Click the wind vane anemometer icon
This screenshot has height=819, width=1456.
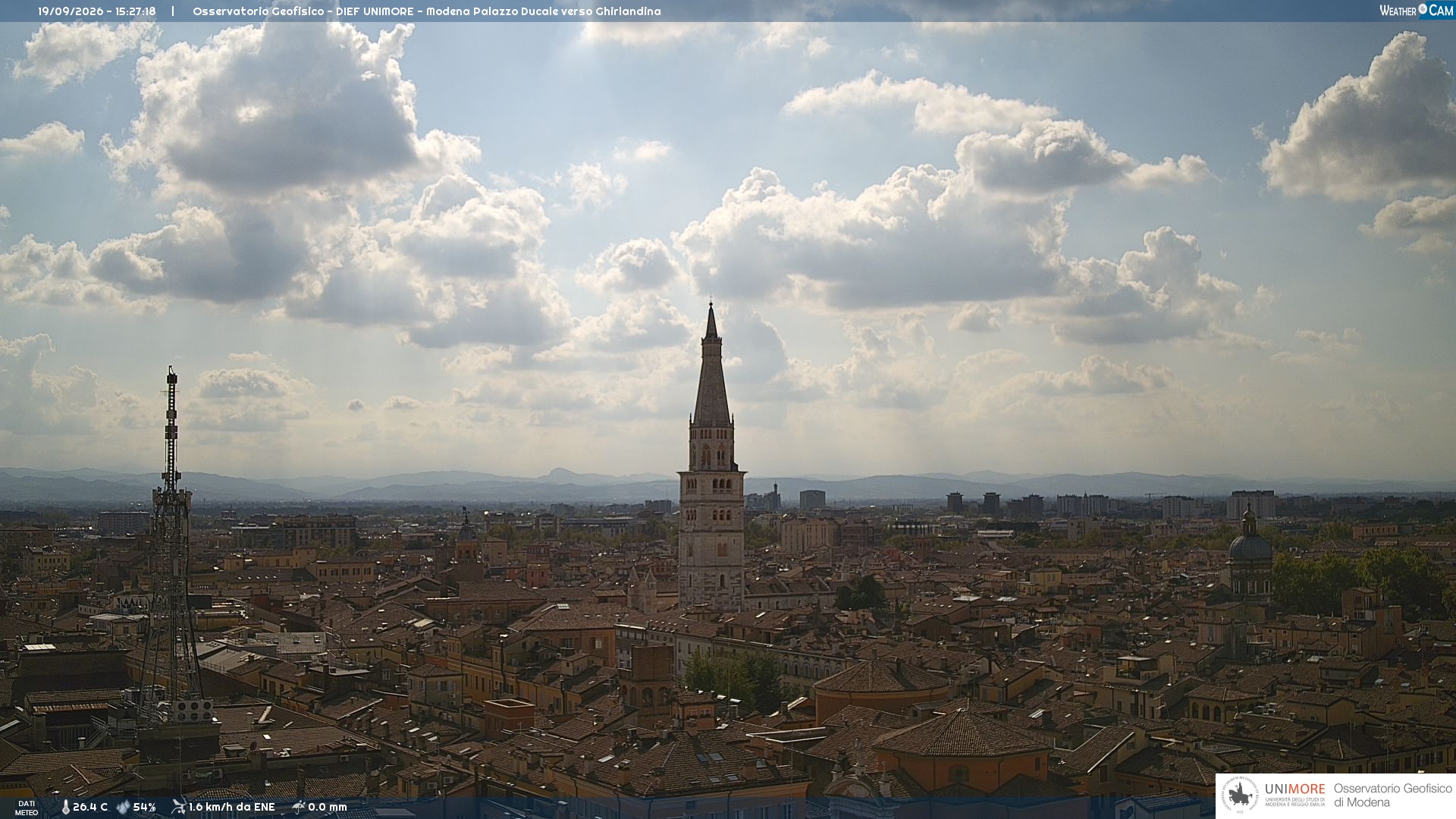tap(178, 807)
